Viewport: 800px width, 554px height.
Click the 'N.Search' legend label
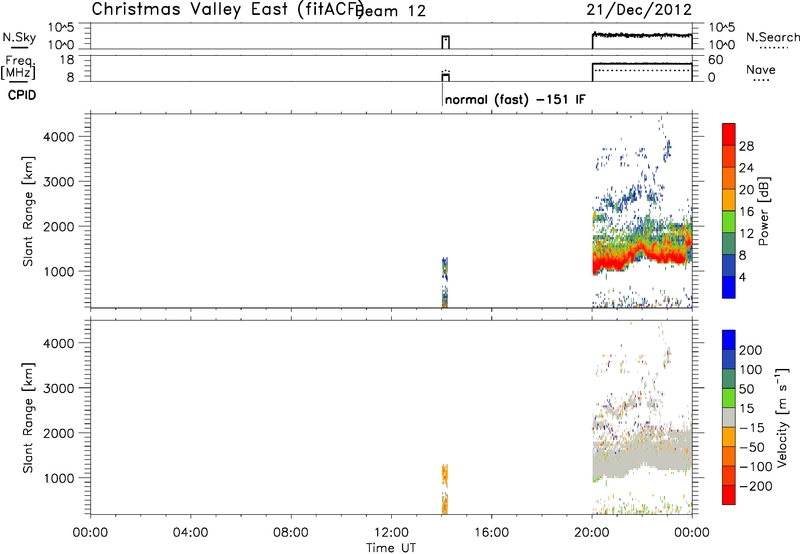pos(772,37)
